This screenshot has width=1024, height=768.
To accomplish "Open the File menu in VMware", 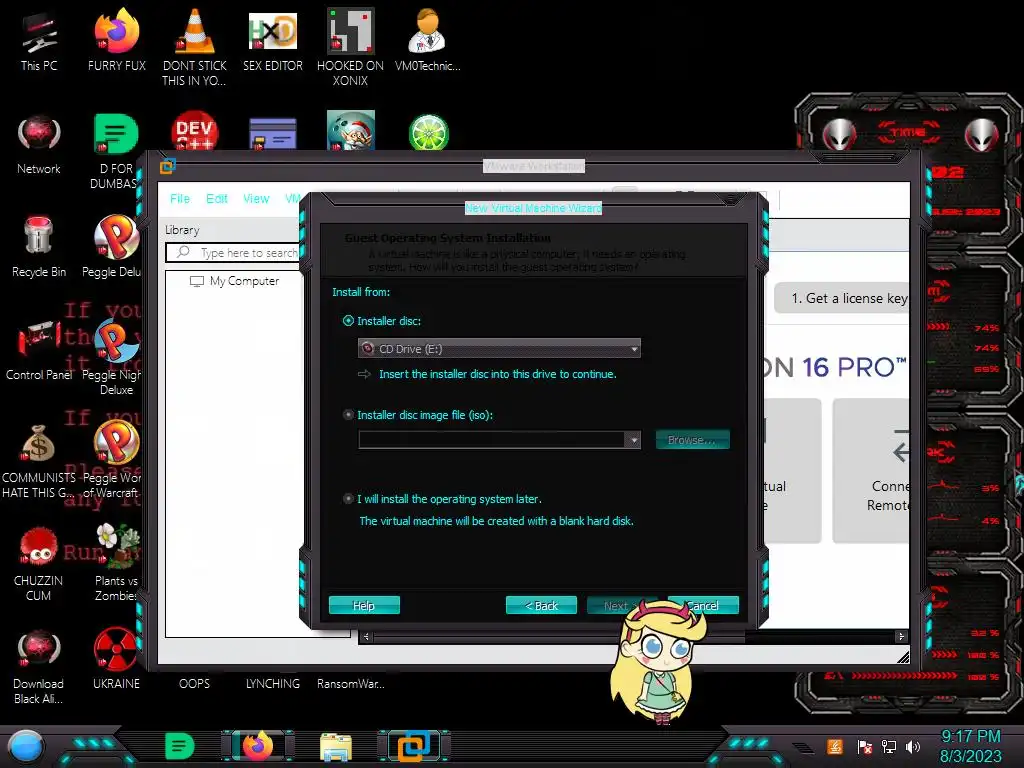I will tap(180, 199).
